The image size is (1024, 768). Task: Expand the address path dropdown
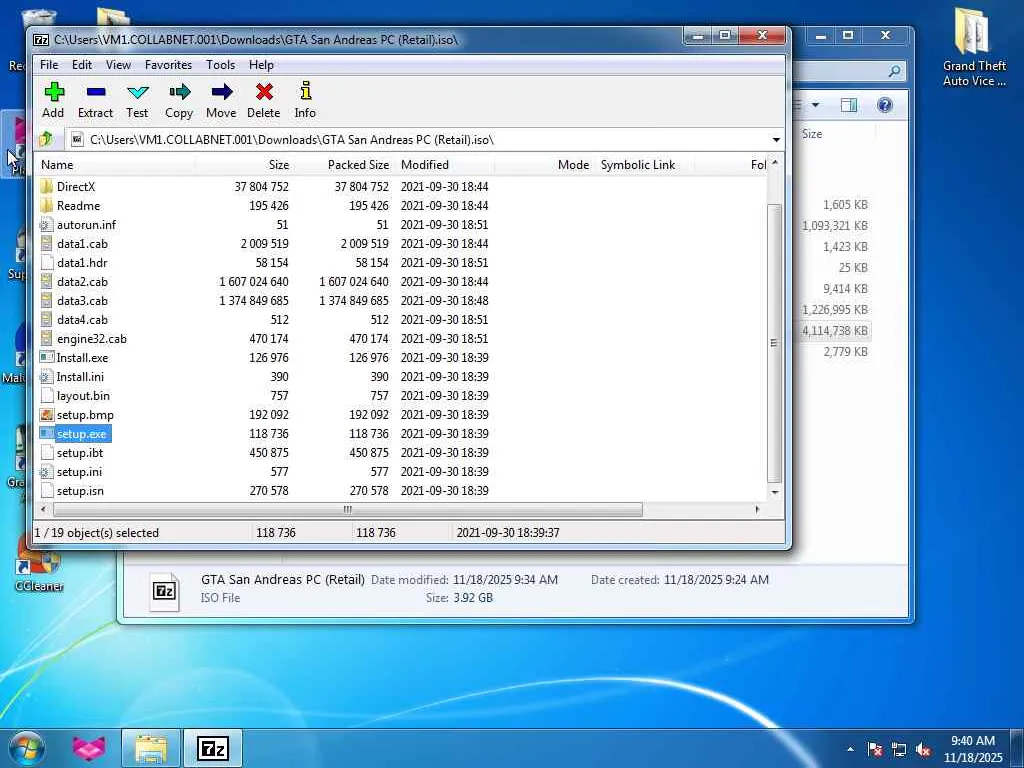click(776, 140)
